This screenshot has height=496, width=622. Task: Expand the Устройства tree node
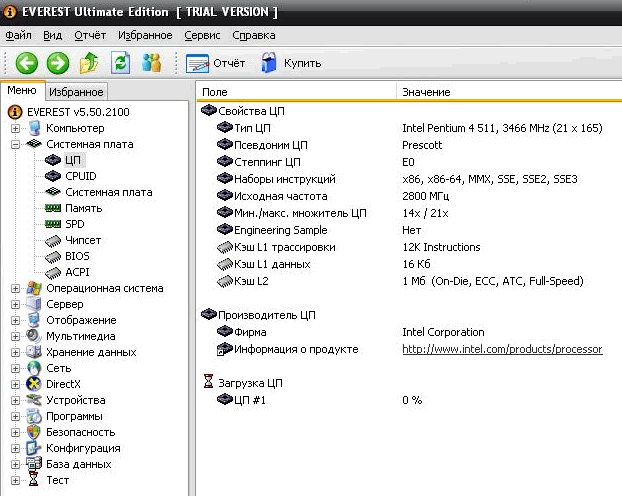pos(15,400)
